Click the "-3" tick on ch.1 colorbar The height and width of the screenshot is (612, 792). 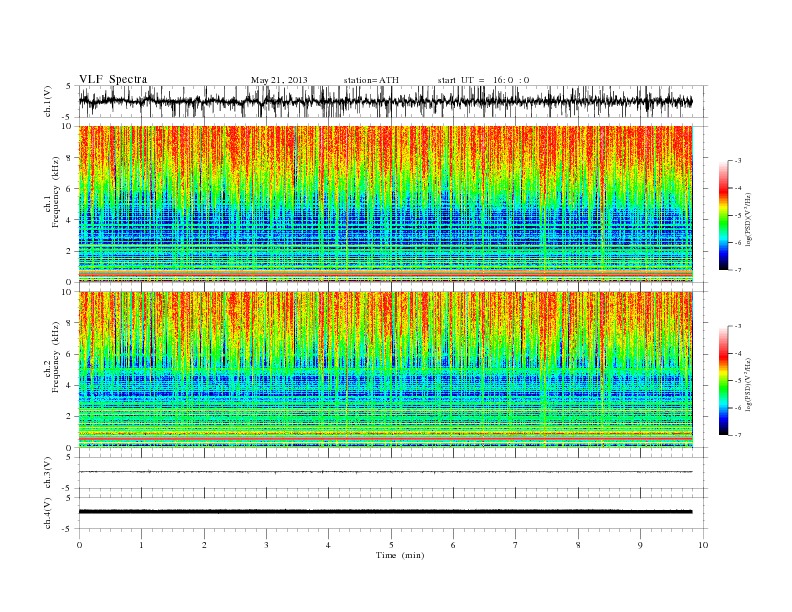click(x=738, y=161)
